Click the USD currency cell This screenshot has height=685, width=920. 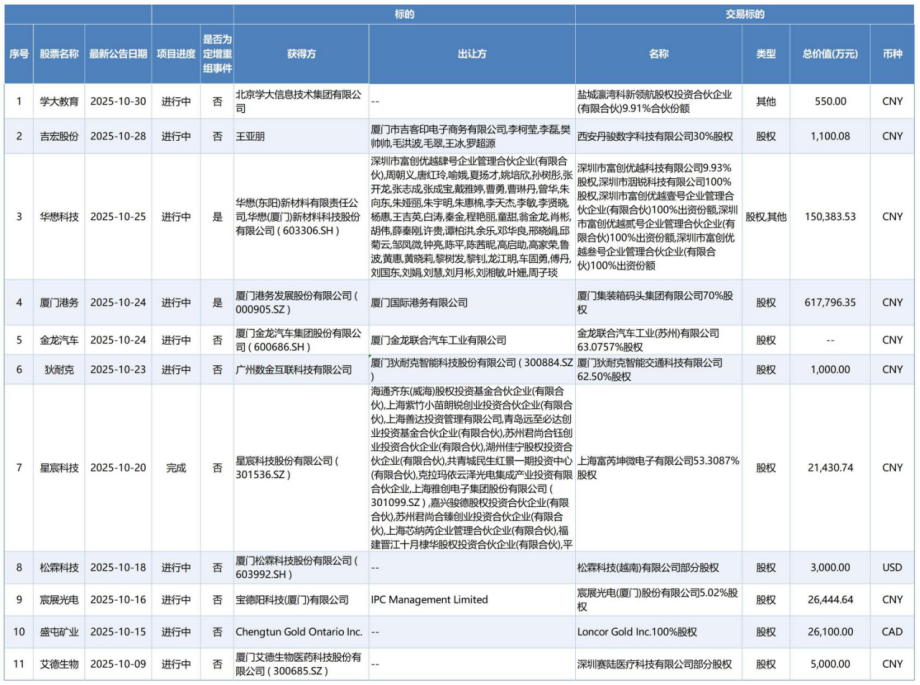[892, 568]
